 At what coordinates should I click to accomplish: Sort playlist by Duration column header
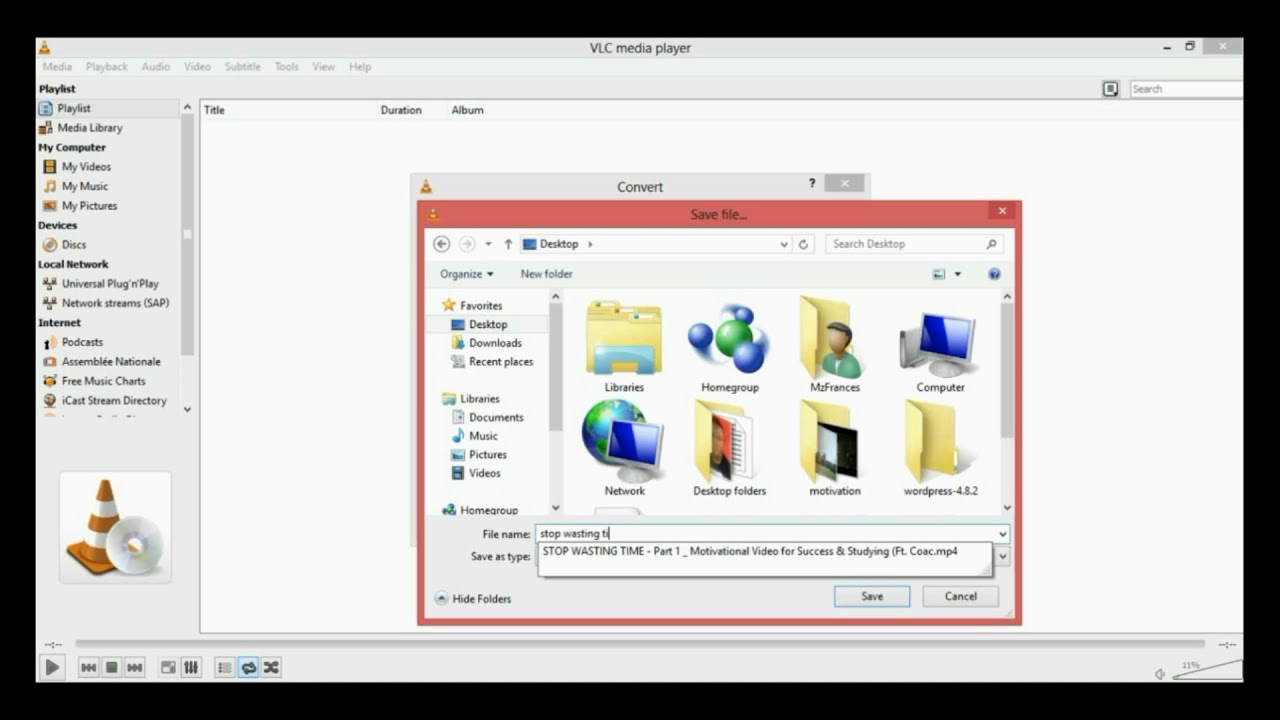point(401,110)
